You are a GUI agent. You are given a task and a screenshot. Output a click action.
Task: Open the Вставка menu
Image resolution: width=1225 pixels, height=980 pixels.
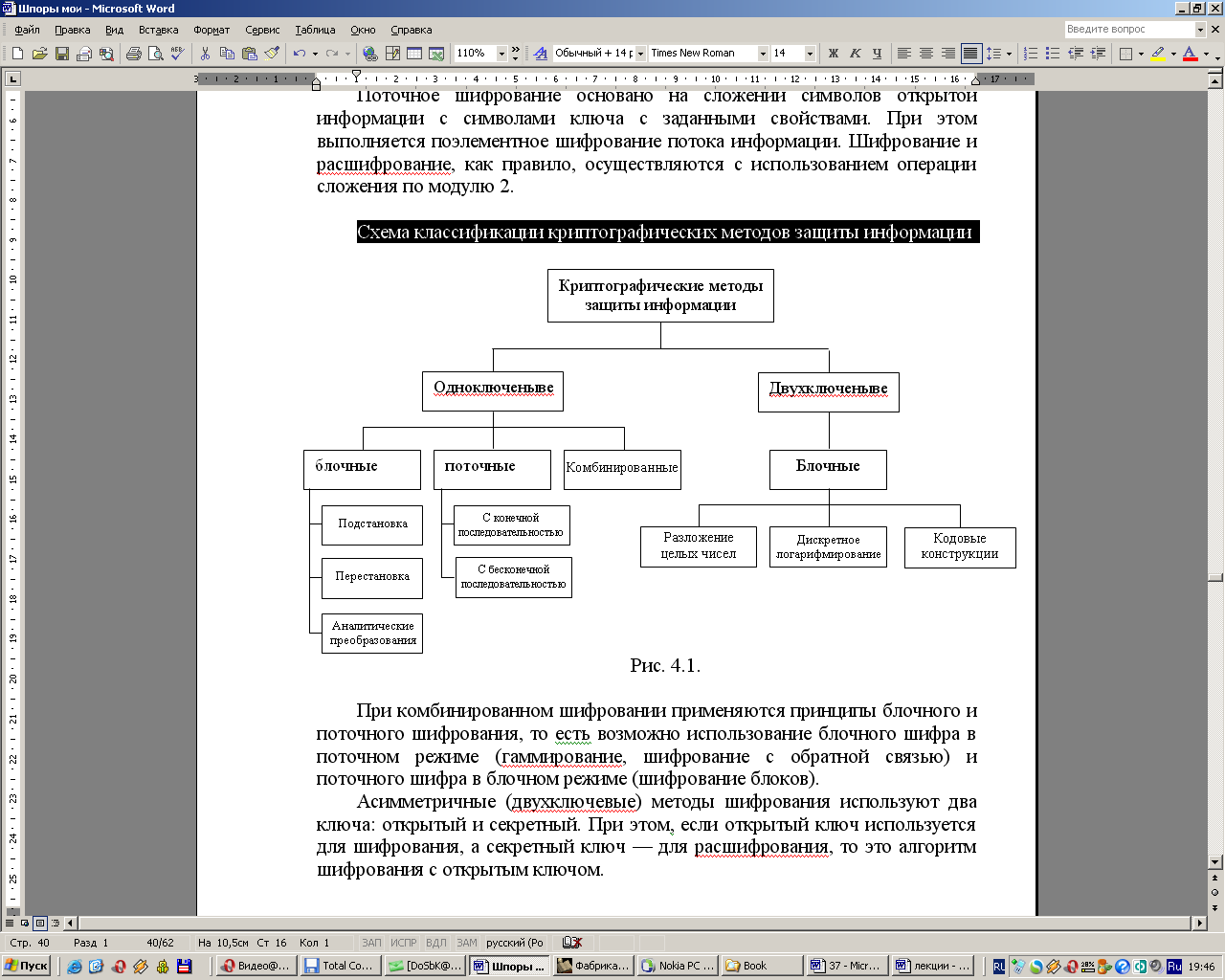point(158,30)
